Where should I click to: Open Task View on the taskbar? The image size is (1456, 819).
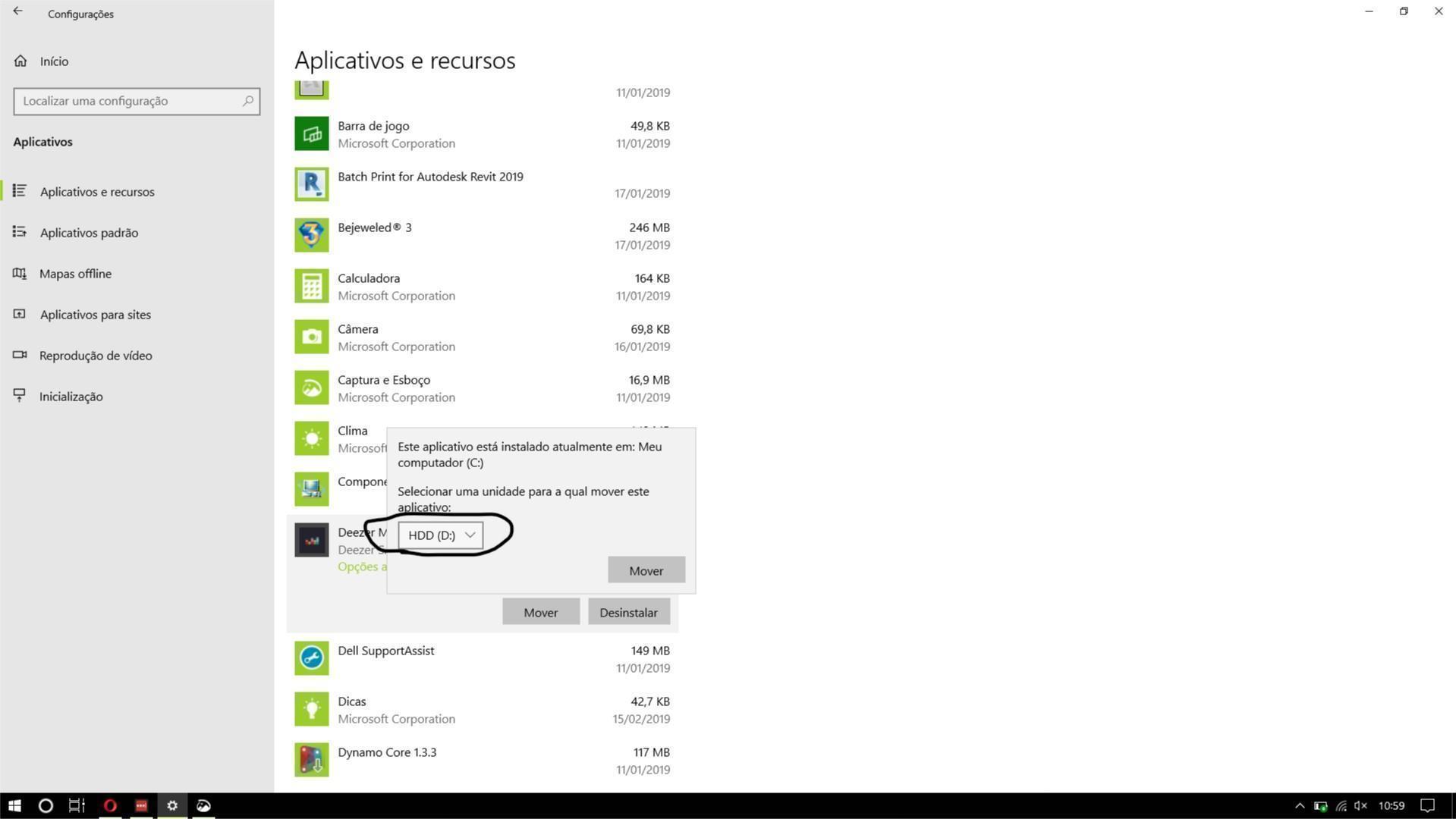pyautogui.click(x=77, y=805)
